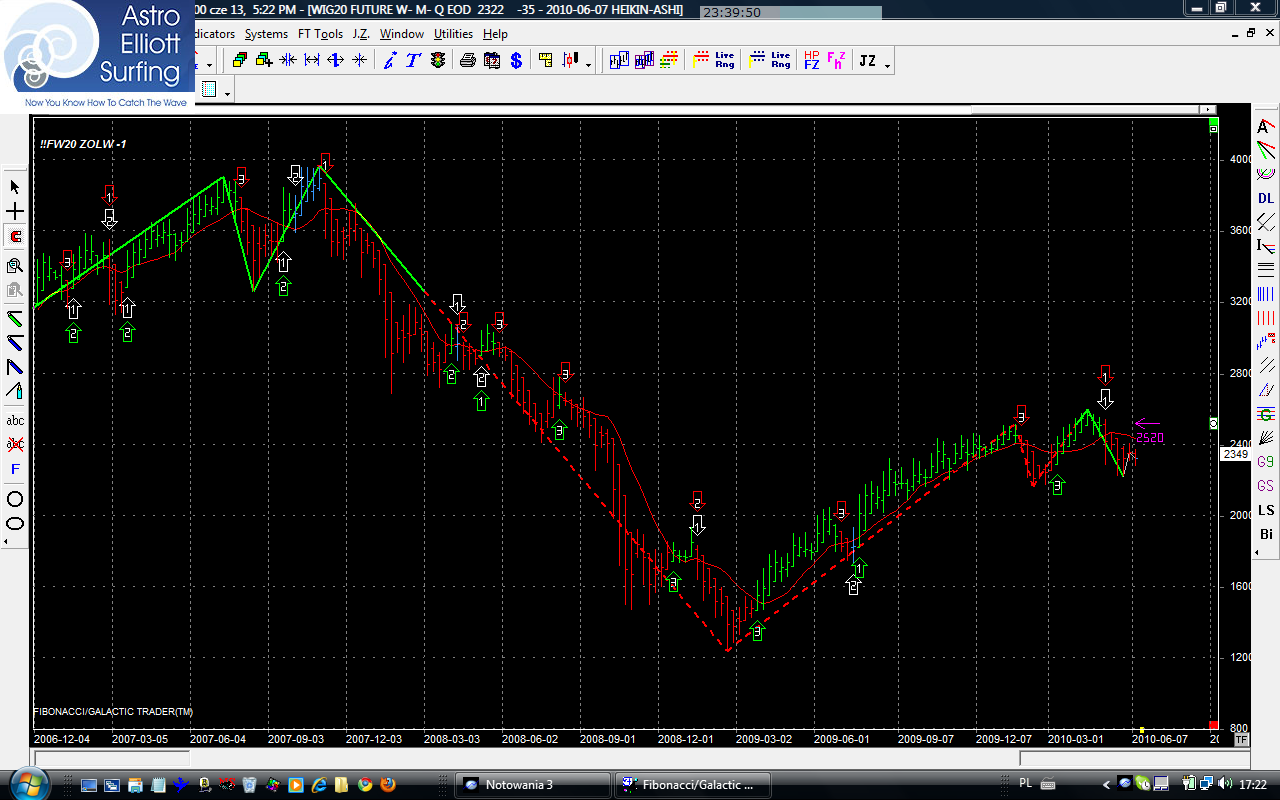Expand the candlestick chart type dropdown

[588, 64]
